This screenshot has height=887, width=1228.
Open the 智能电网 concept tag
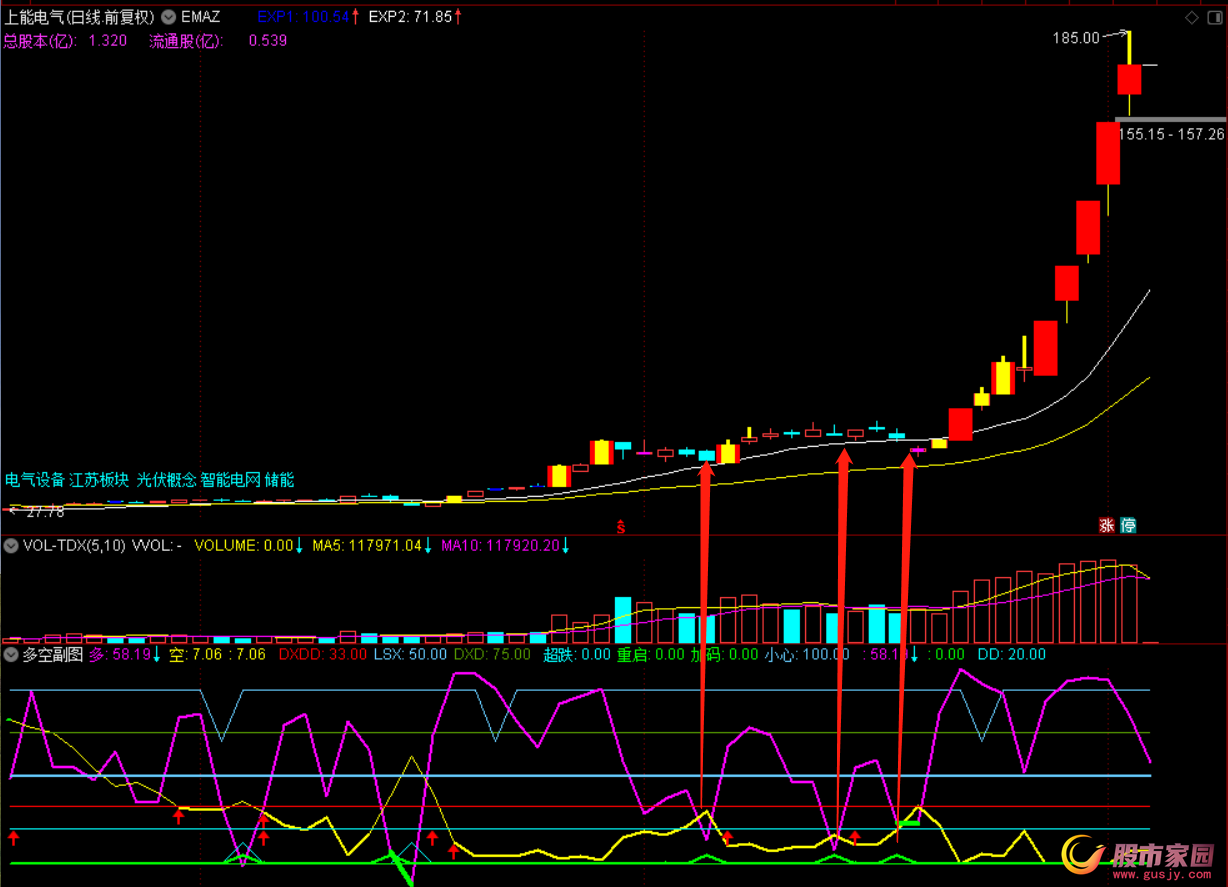[x=230, y=480]
